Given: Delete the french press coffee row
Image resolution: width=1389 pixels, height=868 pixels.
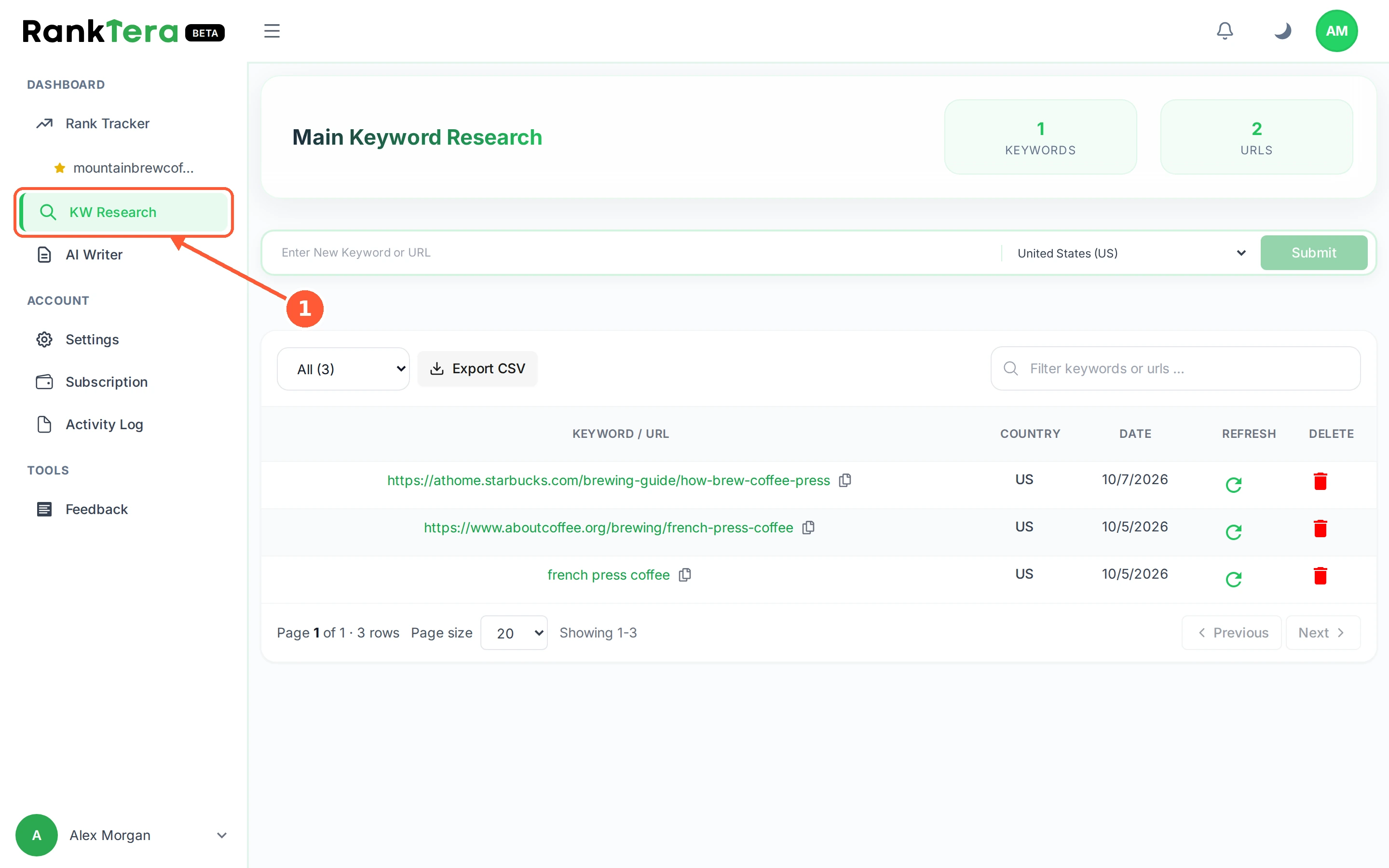Looking at the screenshot, I should tap(1320, 575).
